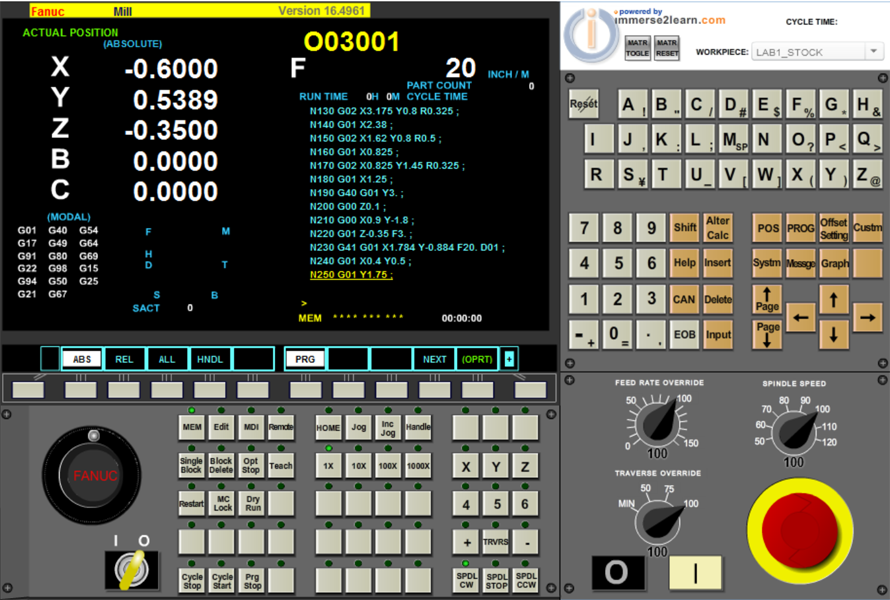Screen dimensions: 890x600
Task: Click the Teach button
Action: tap(281, 465)
